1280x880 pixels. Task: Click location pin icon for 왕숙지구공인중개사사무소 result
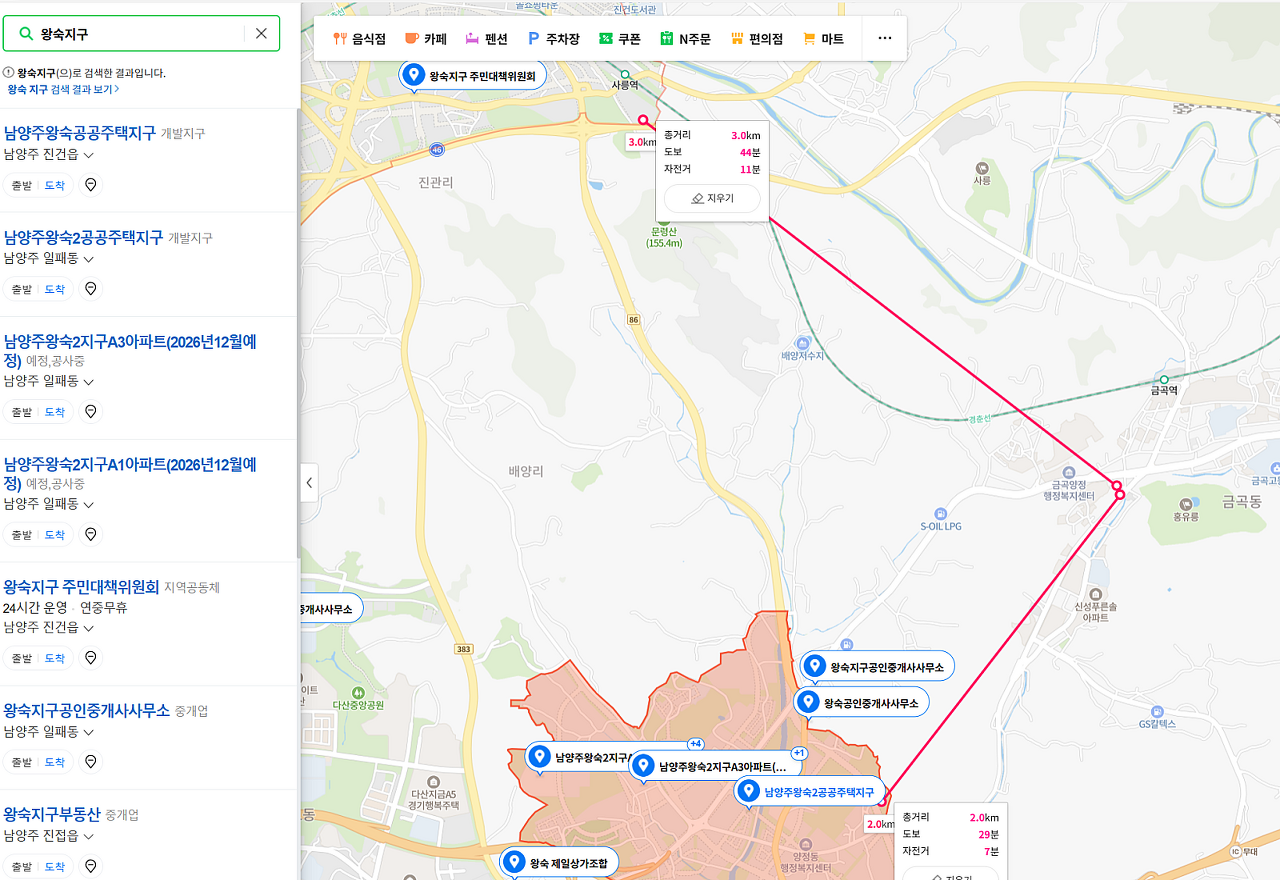point(91,762)
